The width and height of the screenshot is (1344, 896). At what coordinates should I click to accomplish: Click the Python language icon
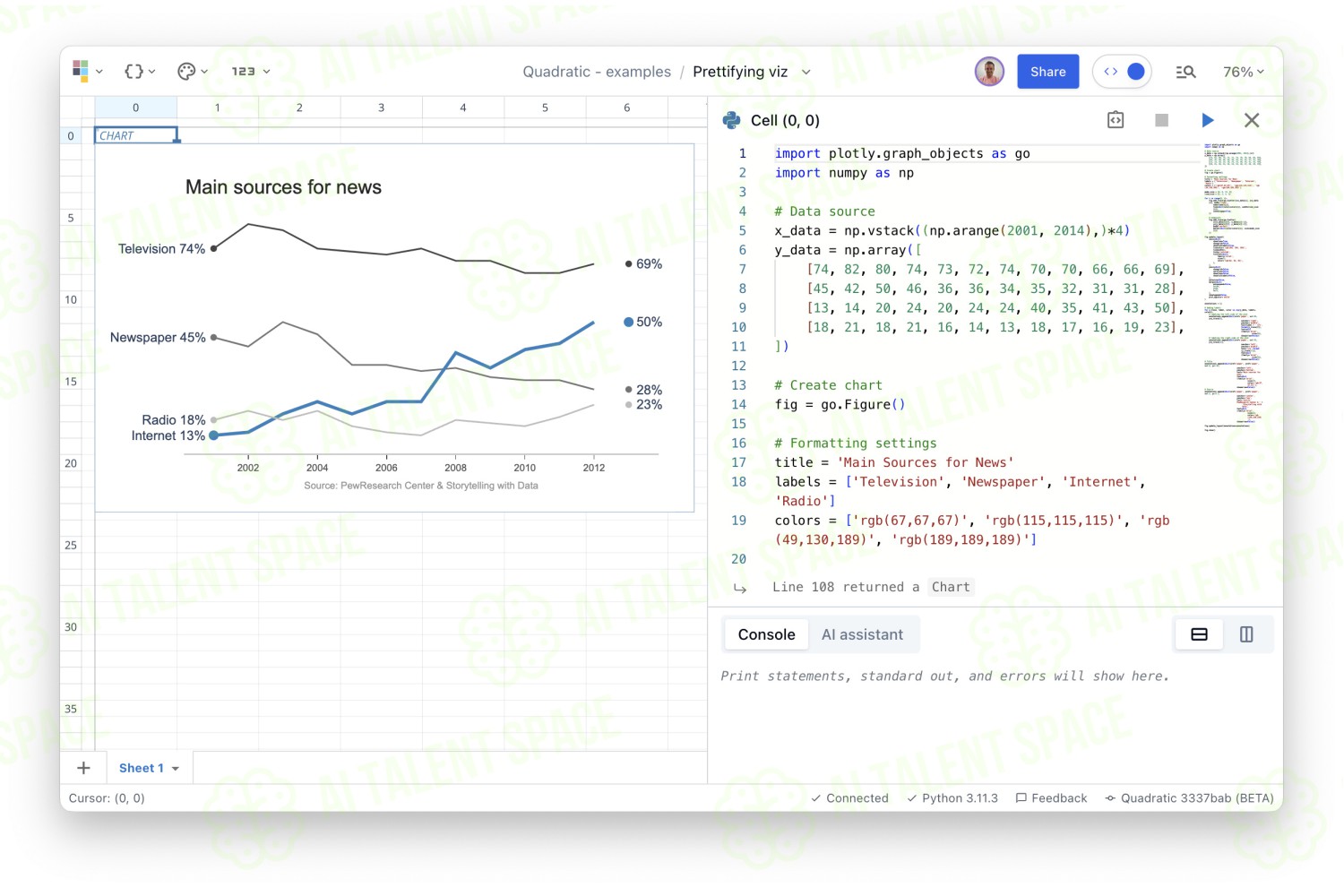click(x=732, y=120)
